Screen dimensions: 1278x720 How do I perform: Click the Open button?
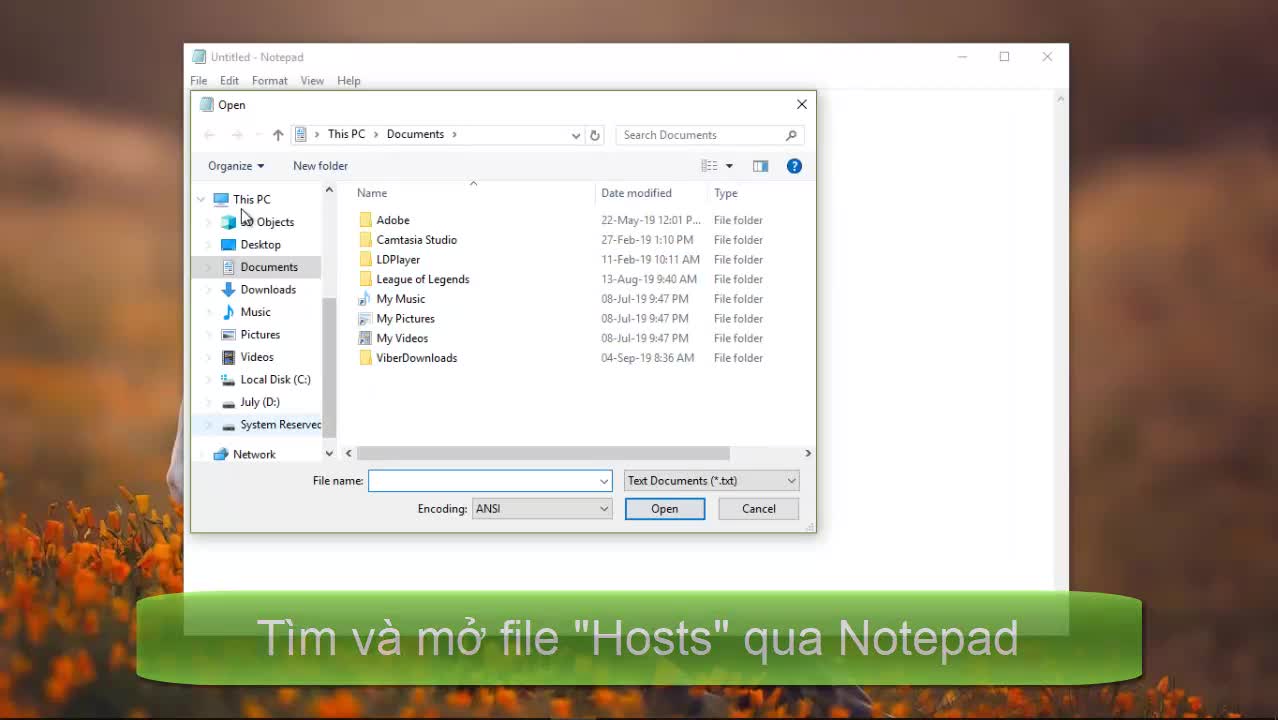pos(665,509)
